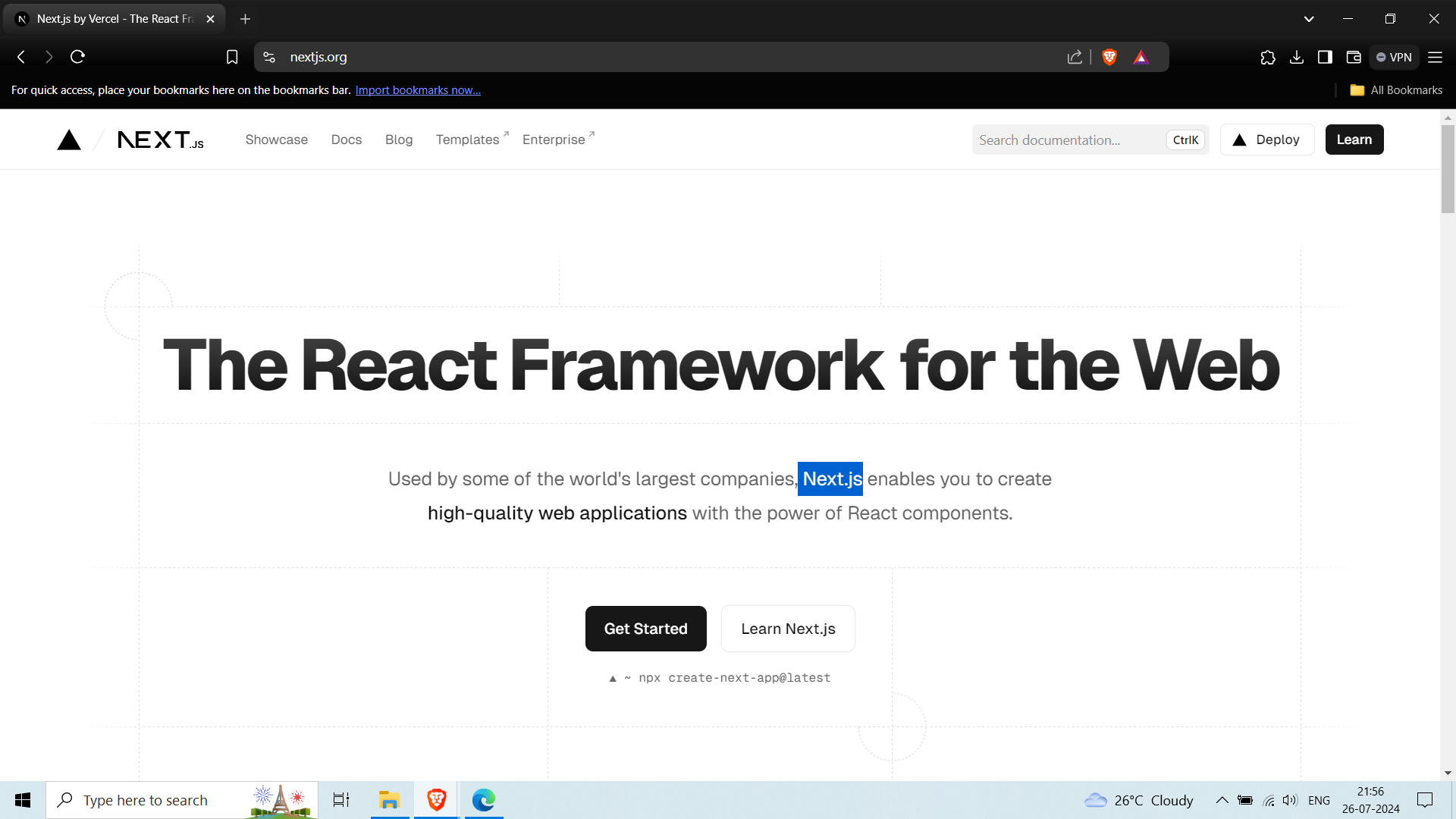1456x819 pixels.
Task: Open Task View on the taskbar
Action: [x=341, y=800]
